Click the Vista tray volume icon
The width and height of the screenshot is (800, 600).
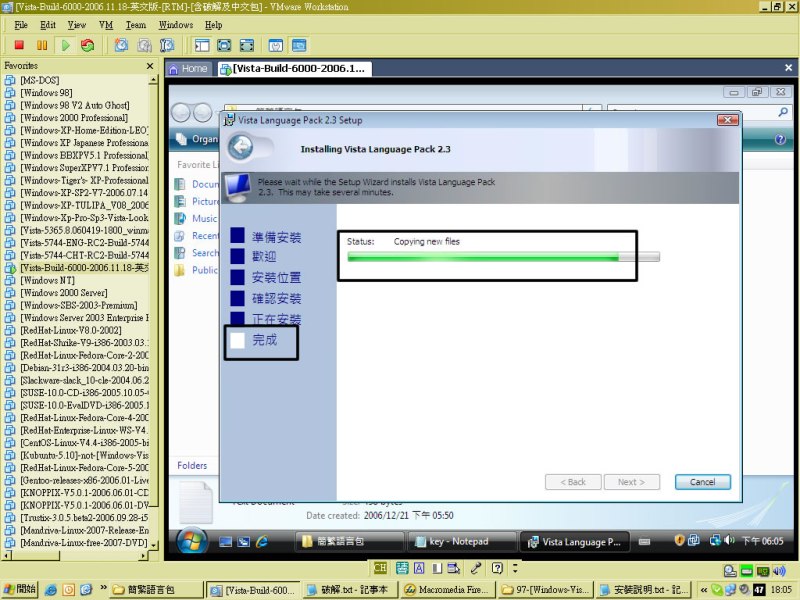(730, 540)
